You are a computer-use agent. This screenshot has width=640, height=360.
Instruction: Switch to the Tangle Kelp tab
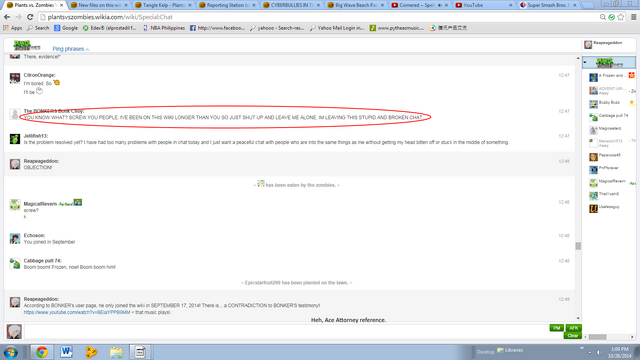pos(163,5)
